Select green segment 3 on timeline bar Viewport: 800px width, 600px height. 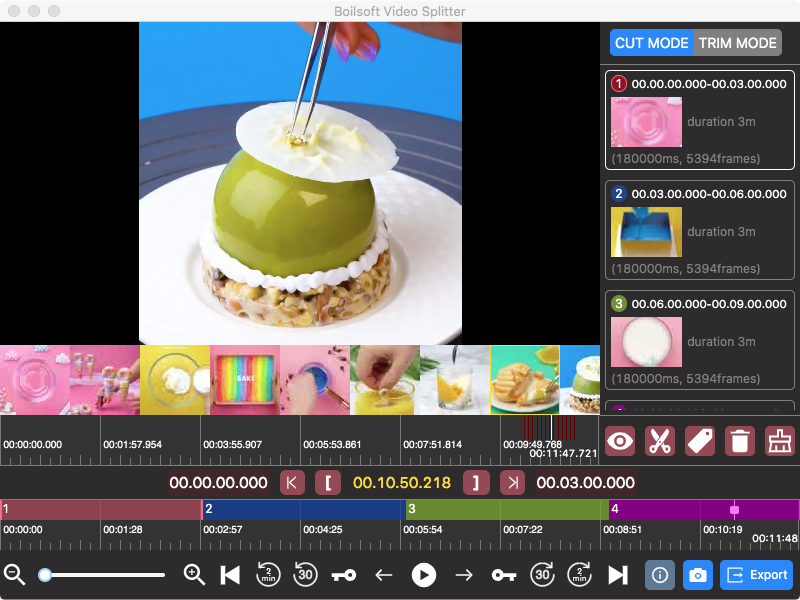coord(507,509)
